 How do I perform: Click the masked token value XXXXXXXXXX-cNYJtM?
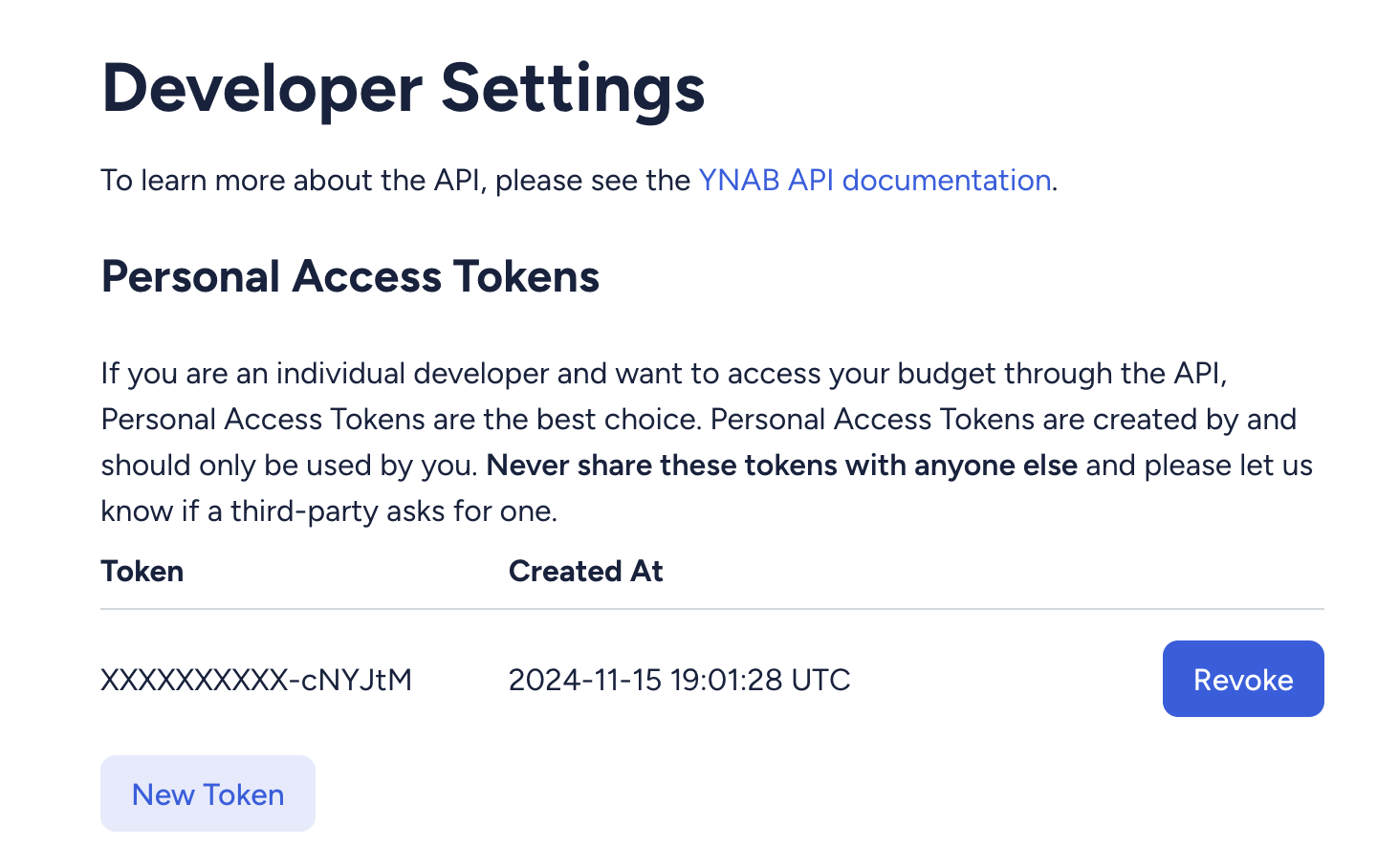click(x=256, y=680)
